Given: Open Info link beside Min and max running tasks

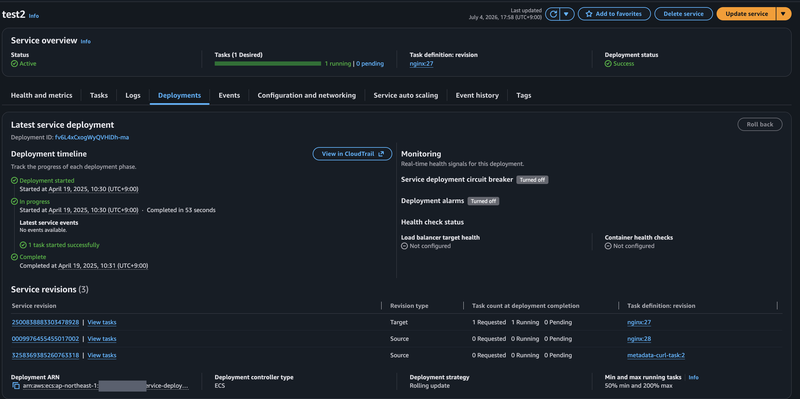Looking at the screenshot, I should [x=693, y=378].
